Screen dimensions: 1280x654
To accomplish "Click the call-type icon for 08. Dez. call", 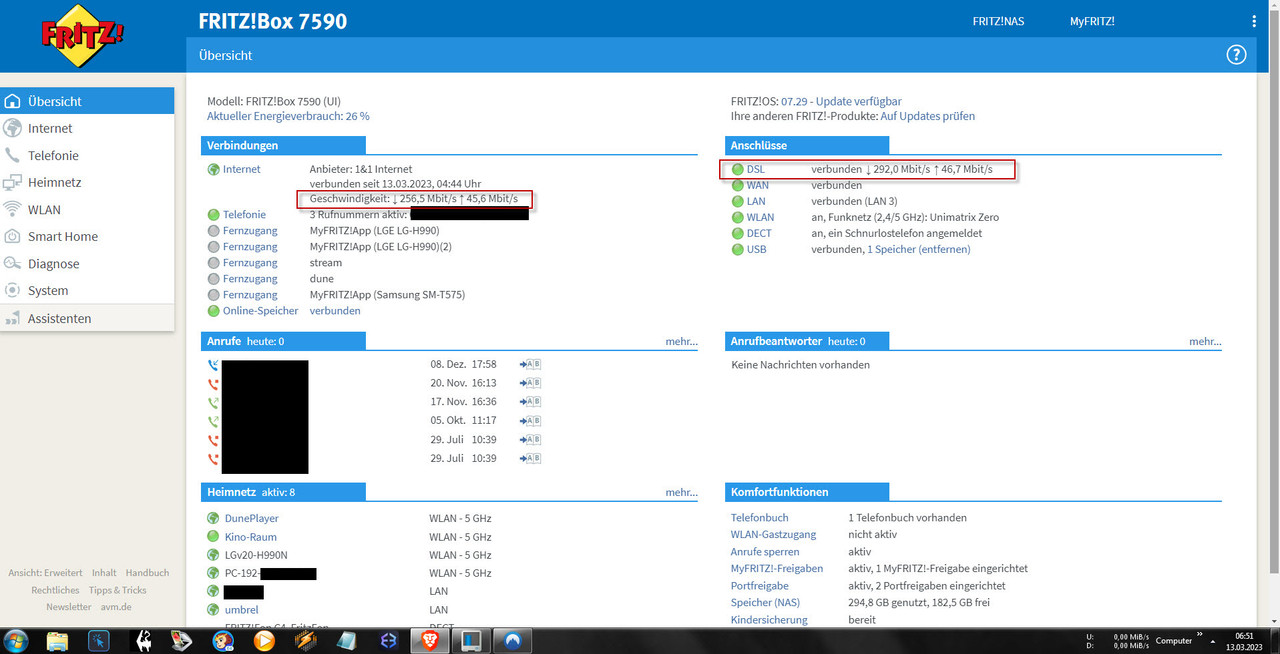I will point(213,365).
